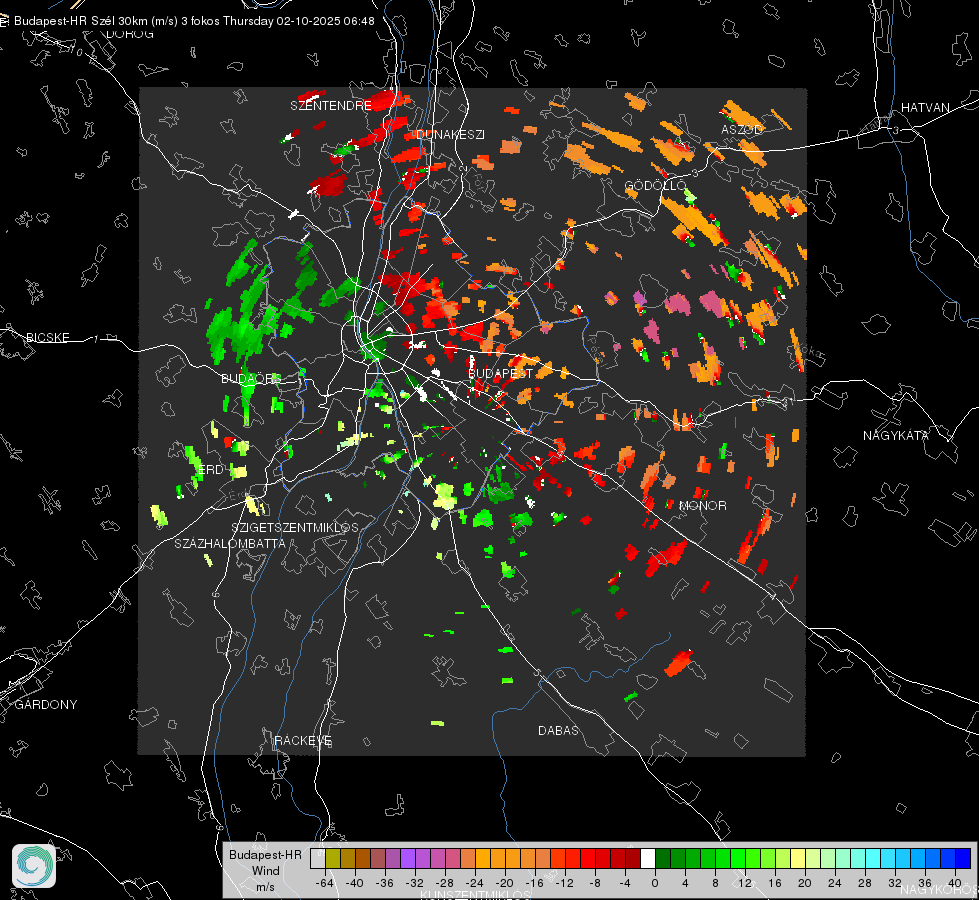
Task: Click the swirl logo icon at bottom-left
Action: click(x=34, y=866)
